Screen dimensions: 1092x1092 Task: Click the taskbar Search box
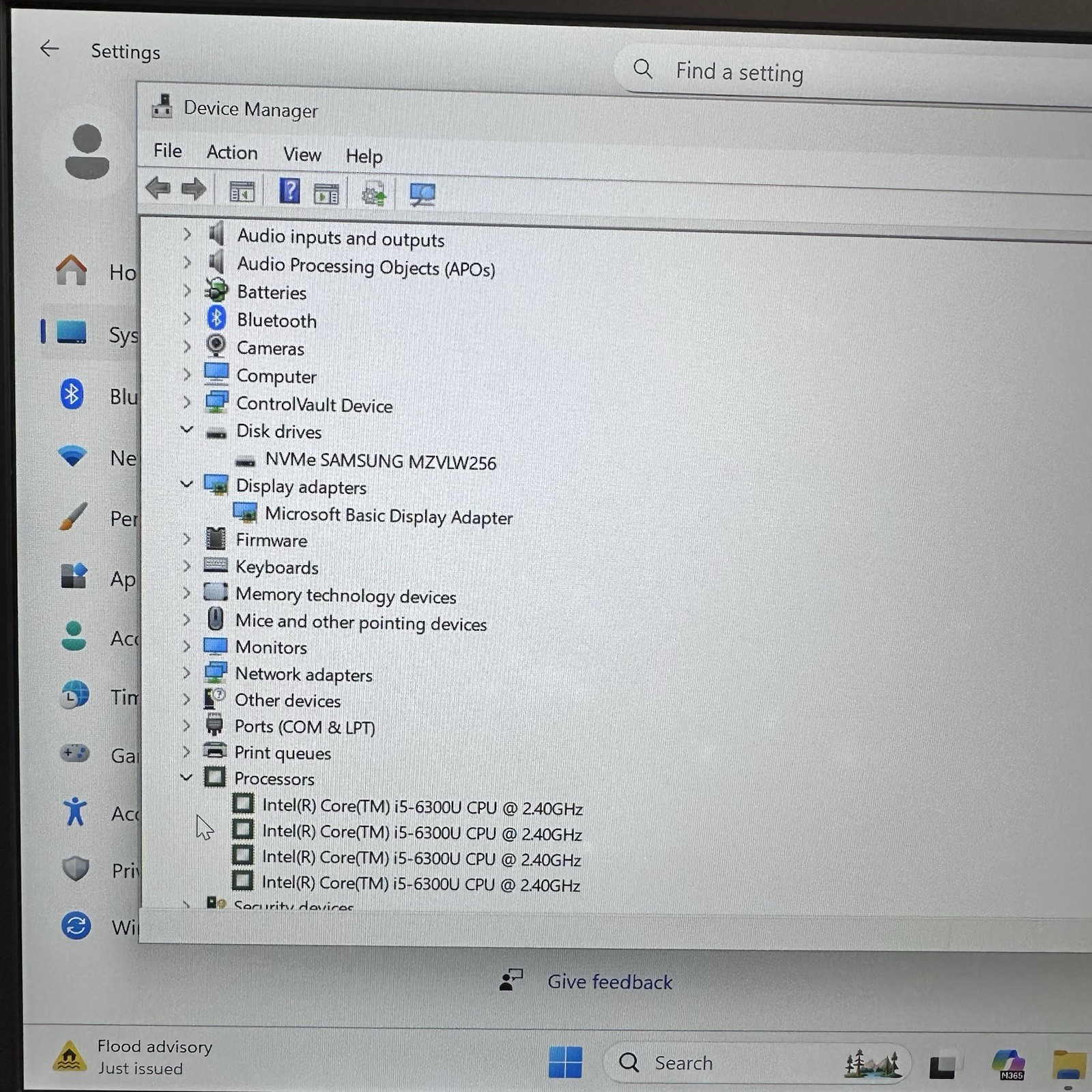[x=756, y=1063]
